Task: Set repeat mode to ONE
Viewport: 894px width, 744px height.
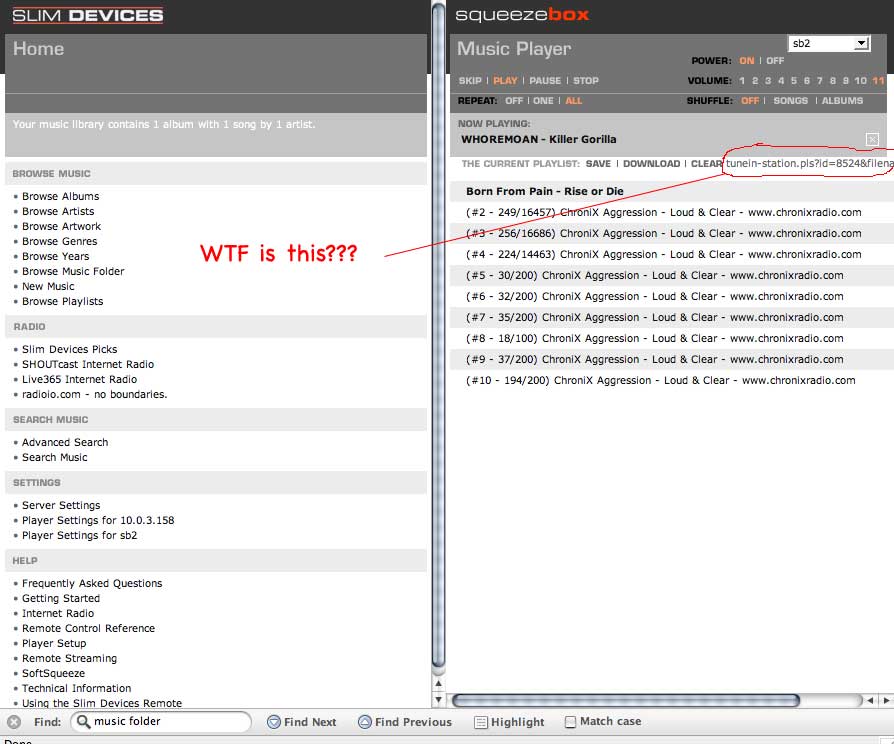Action: pos(543,101)
